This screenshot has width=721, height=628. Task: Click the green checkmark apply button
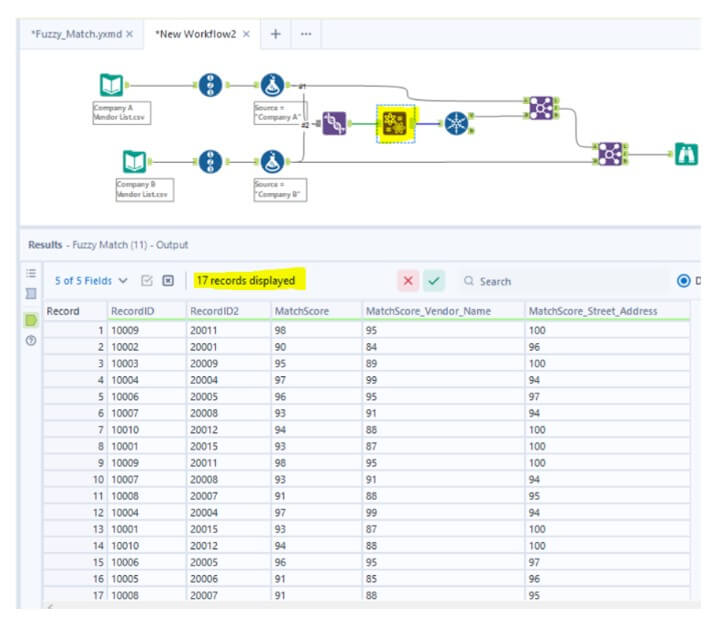(x=434, y=280)
